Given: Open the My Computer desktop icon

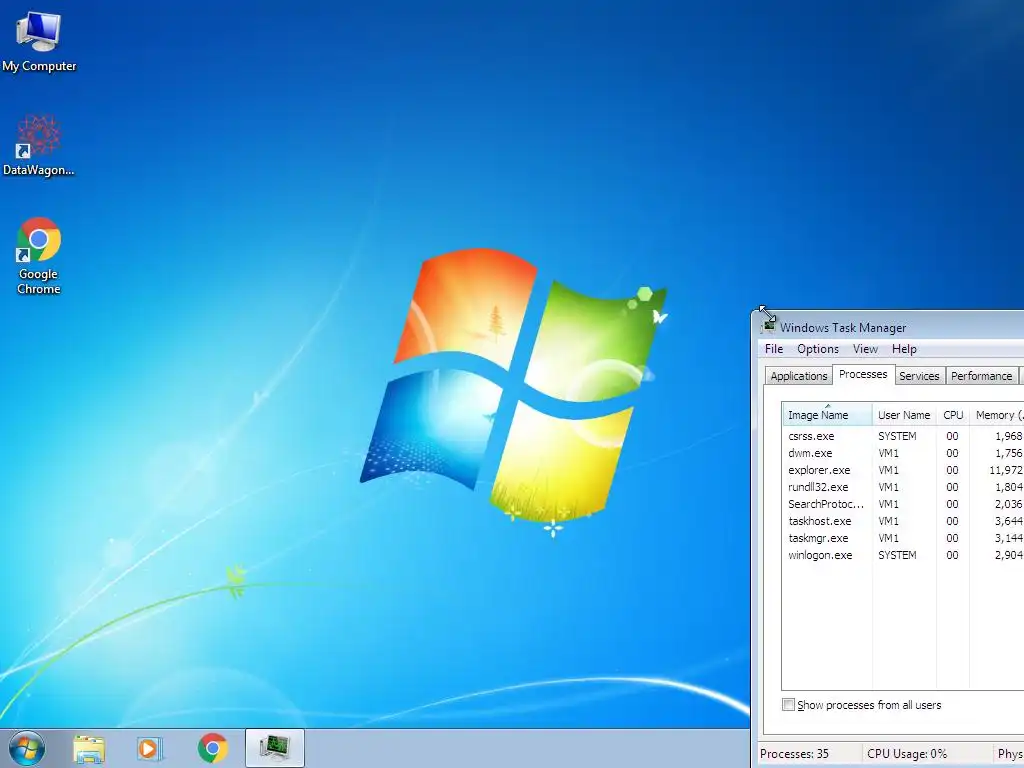Looking at the screenshot, I should pyautogui.click(x=39, y=40).
